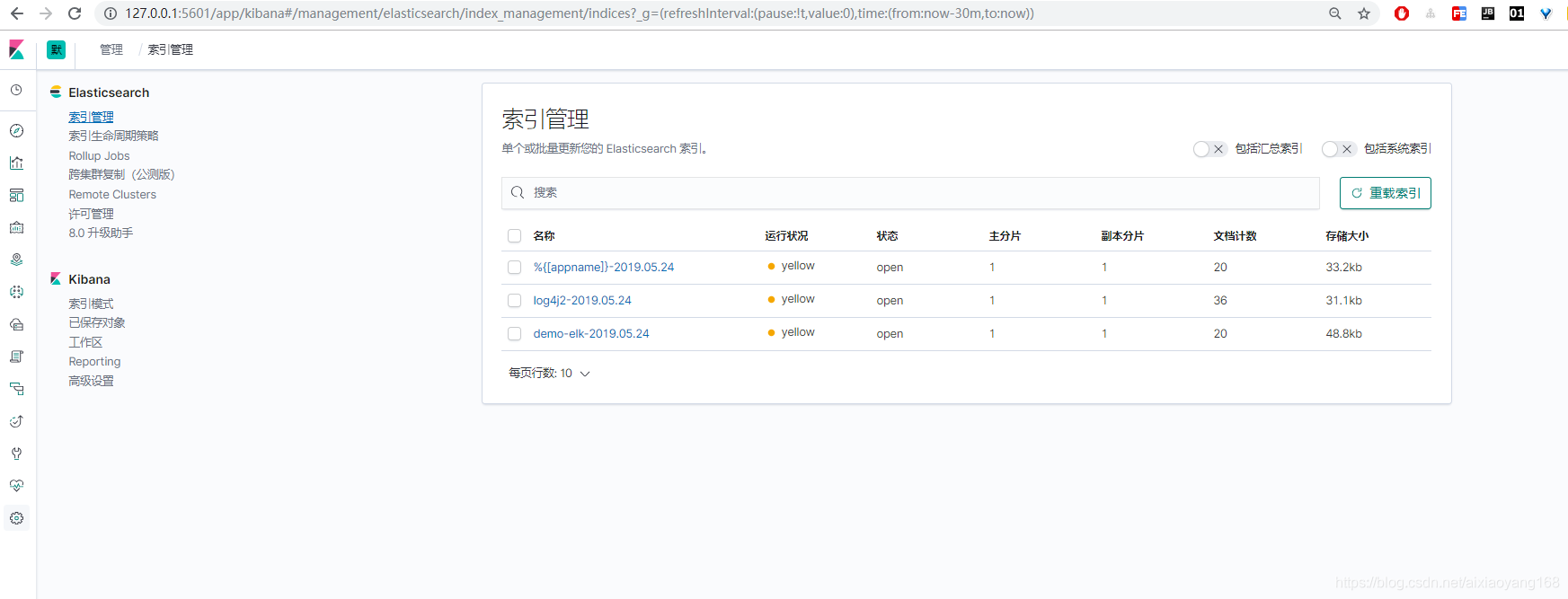Image resolution: width=1568 pixels, height=599 pixels.
Task: Go back with browser back arrow
Action: click(x=17, y=13)
